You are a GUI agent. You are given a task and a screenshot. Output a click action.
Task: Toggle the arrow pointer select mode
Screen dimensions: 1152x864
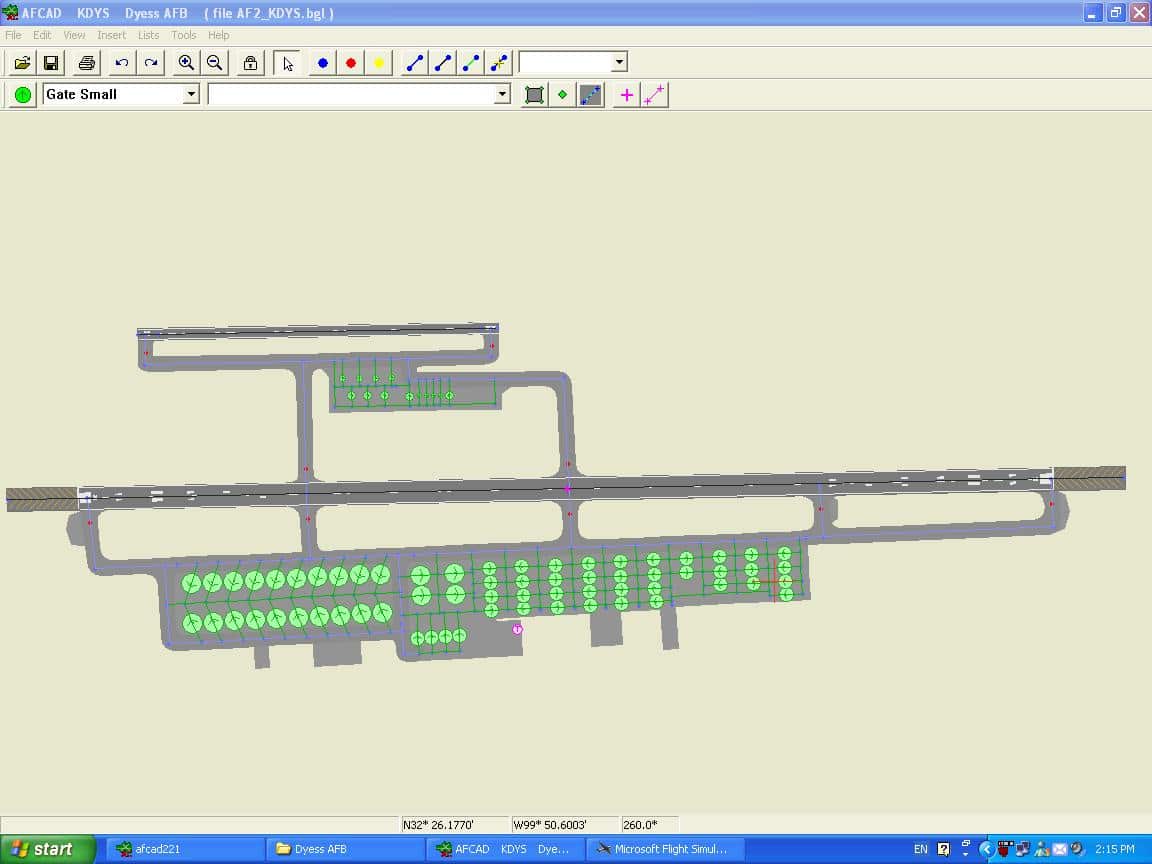pyautogui.click(x=287, y=63)
